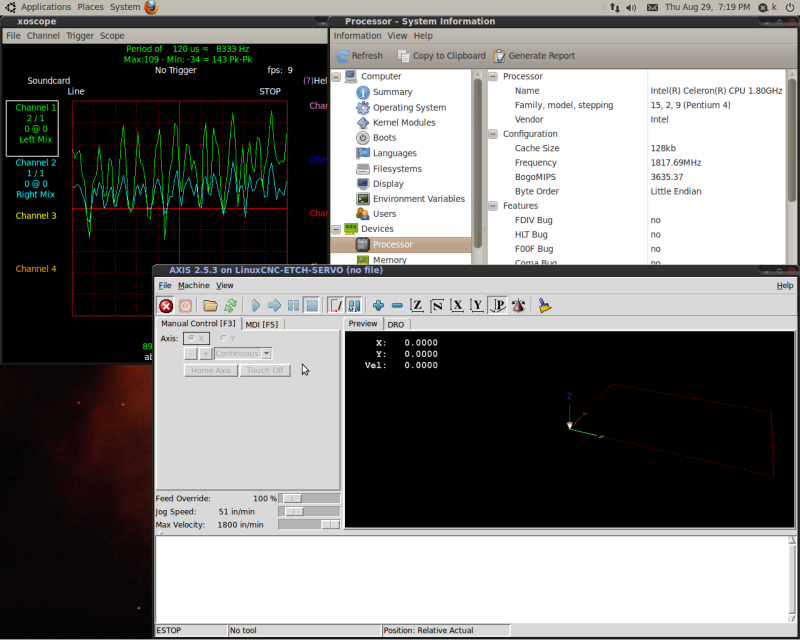Switch to Manual Control [F3] tab
This screenshot has width=800, height=640.
coord(198,324)
